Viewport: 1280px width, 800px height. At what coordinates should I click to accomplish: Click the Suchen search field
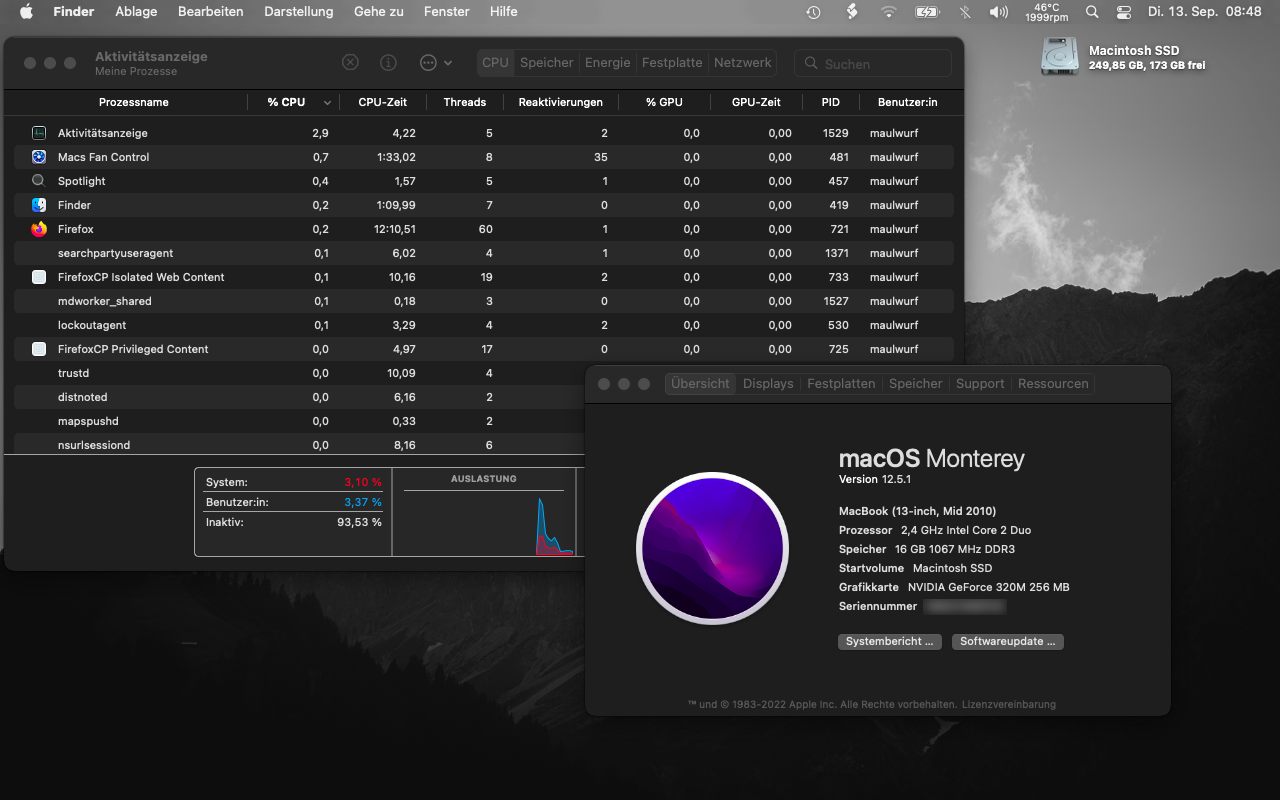(x=873, y=63)
